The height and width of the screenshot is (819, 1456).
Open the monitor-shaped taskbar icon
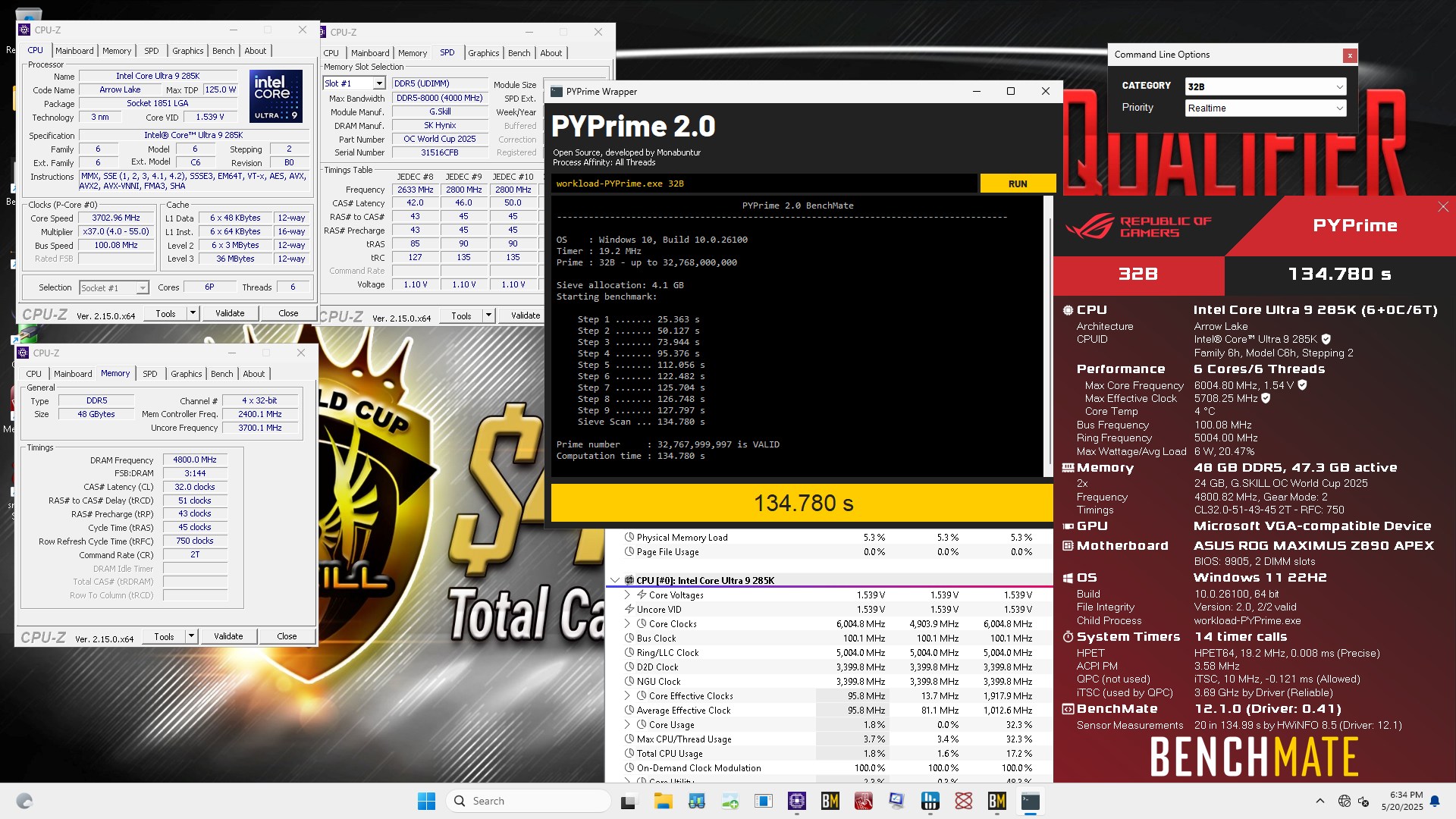tap(896, 801)
